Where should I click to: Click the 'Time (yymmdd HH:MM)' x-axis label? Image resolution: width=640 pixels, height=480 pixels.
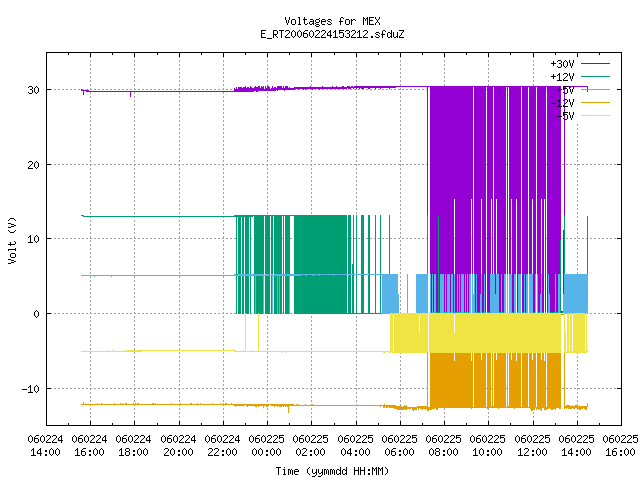coord(332,471)
